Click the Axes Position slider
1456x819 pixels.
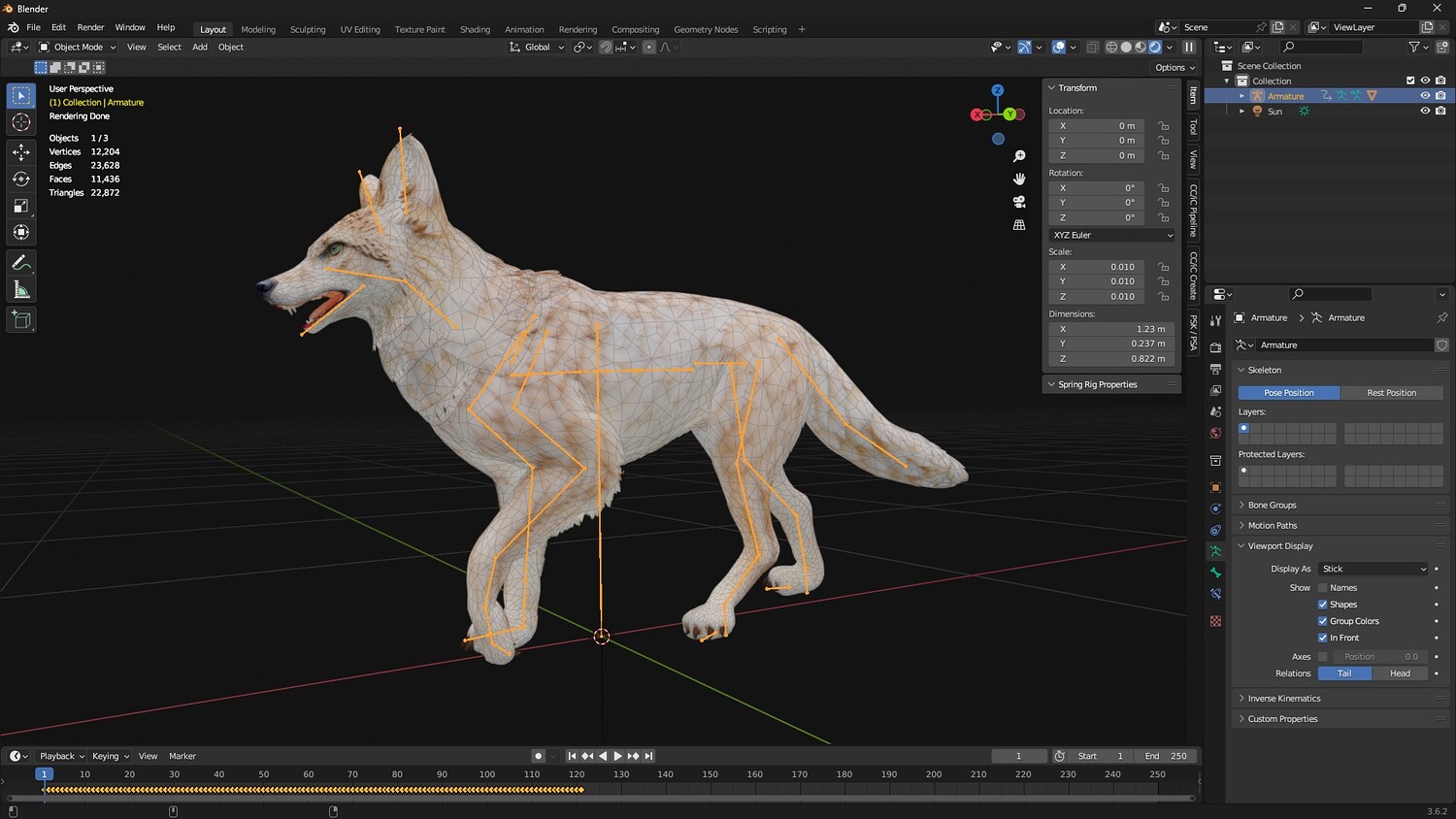click(1378, 657)
